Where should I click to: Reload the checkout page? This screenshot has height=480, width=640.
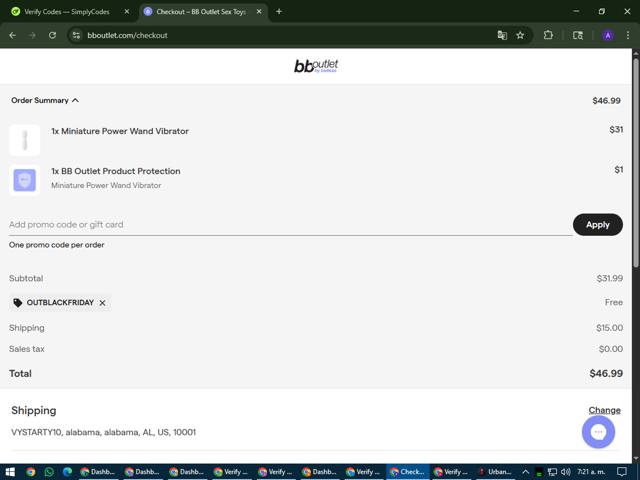click(x=52, y=36)
